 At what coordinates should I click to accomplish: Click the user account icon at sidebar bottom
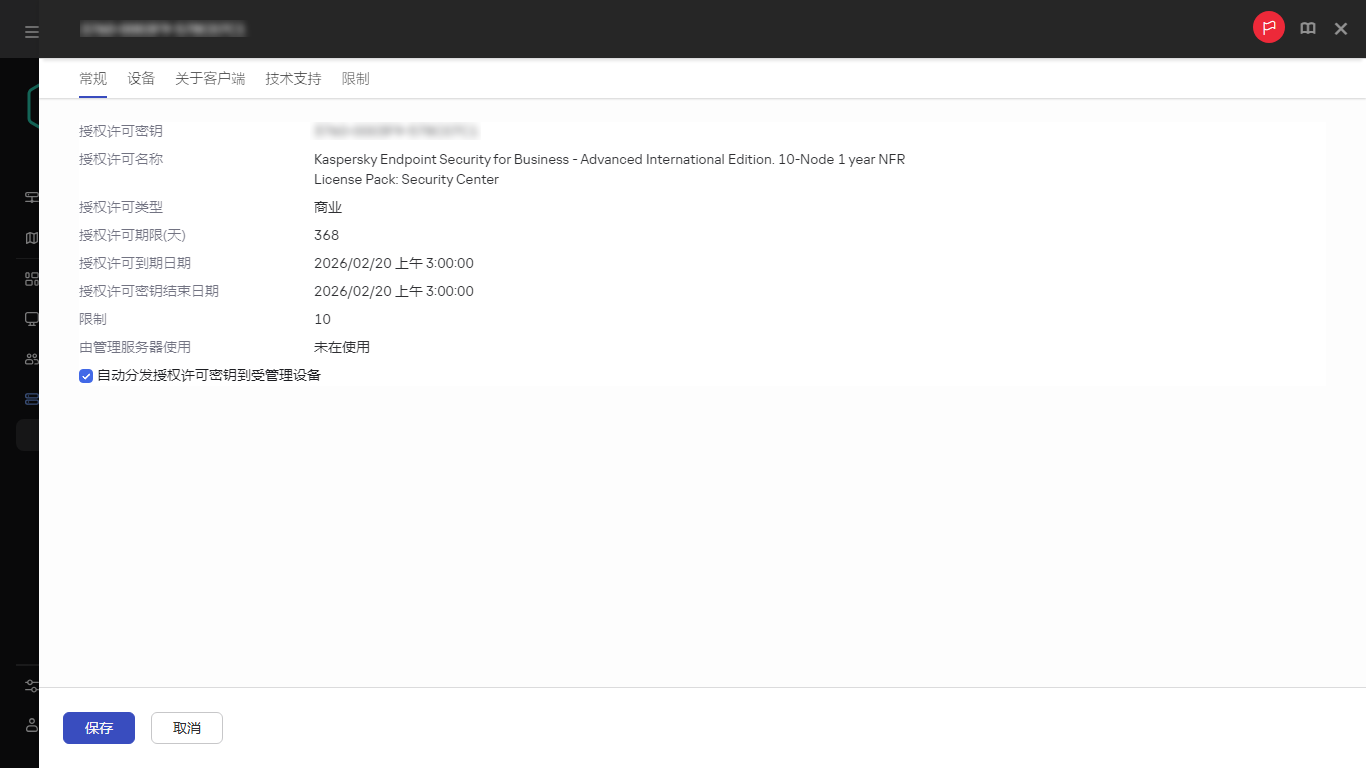31,725
